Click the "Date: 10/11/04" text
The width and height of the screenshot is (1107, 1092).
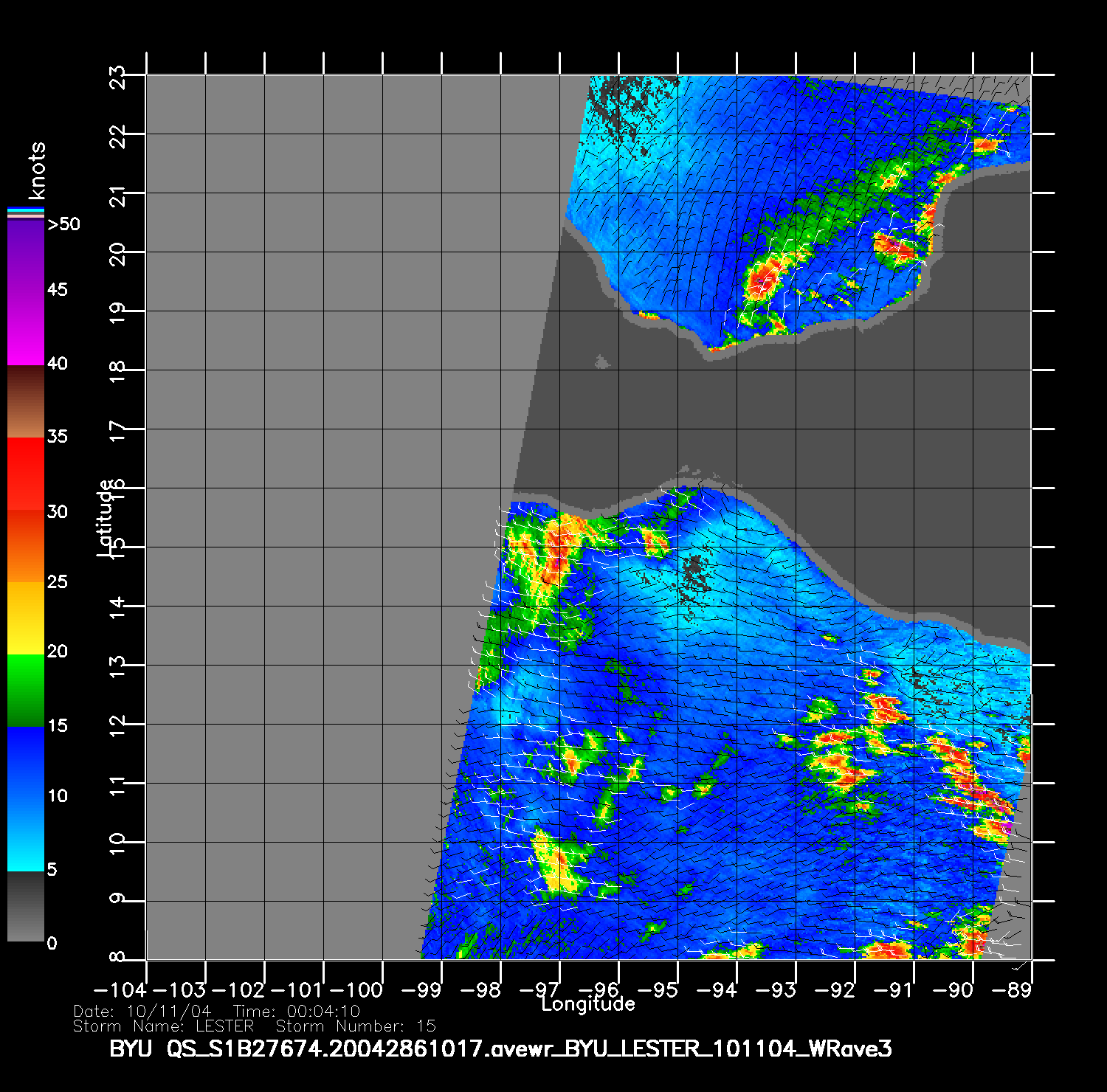[142, 1012]
